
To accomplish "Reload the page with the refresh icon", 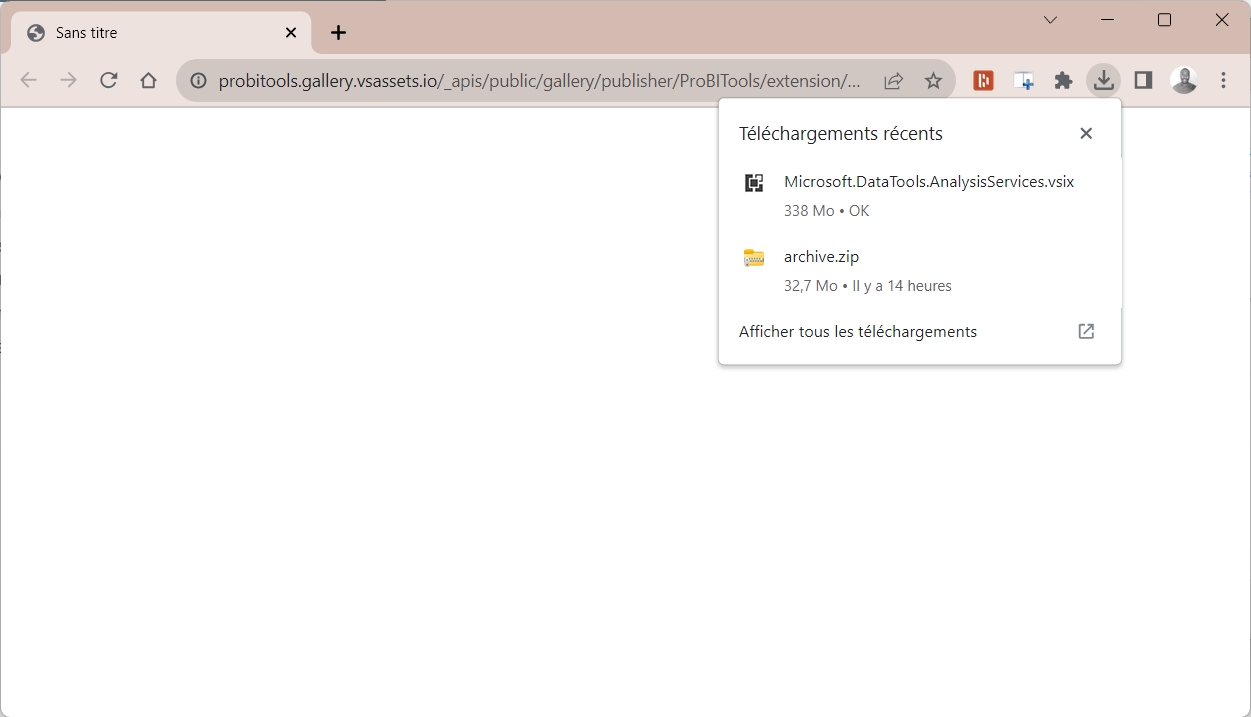I will (x=109, y=81).
